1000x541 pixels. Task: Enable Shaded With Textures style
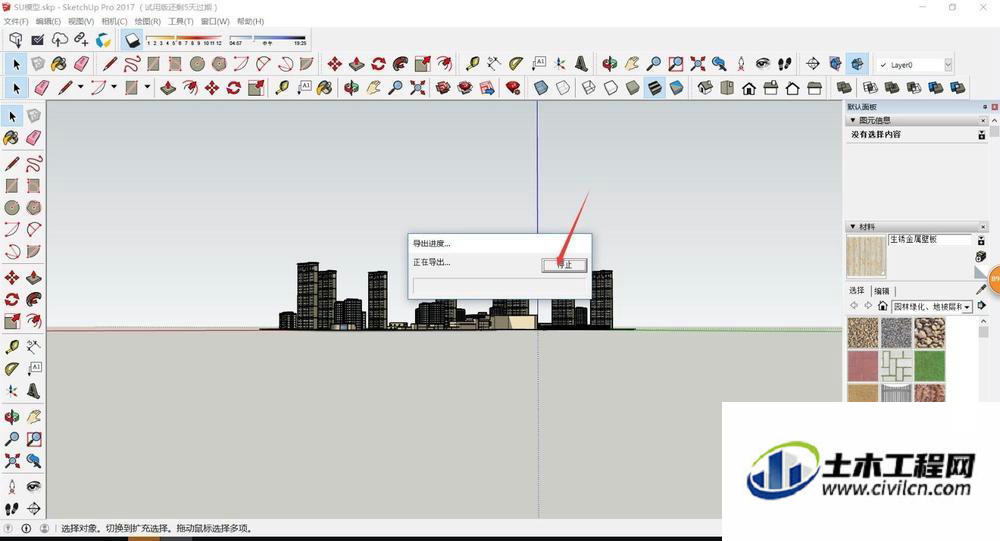click(x=654, y=87)
